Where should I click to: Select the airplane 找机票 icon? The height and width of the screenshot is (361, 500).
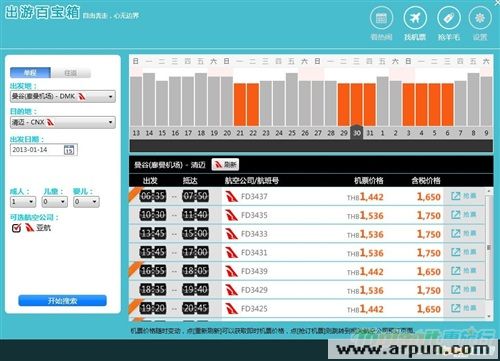click(x=415, y=18)
